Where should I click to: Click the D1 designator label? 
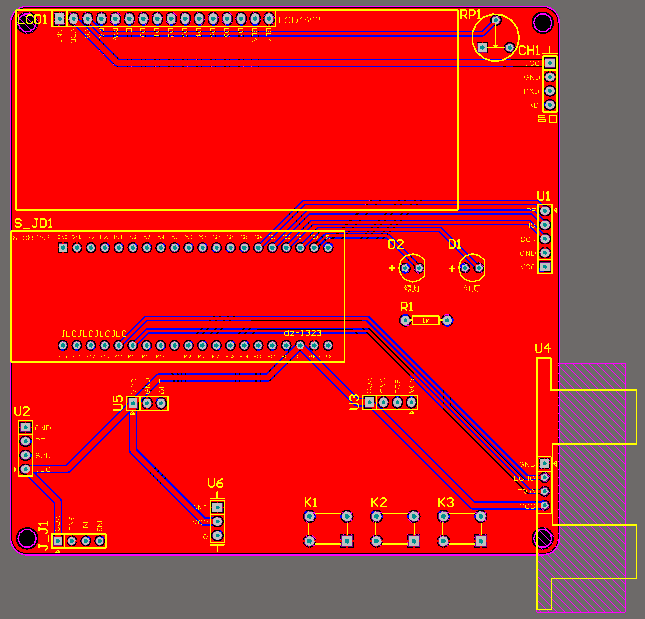pyautogui.click(x=455, y=244)
